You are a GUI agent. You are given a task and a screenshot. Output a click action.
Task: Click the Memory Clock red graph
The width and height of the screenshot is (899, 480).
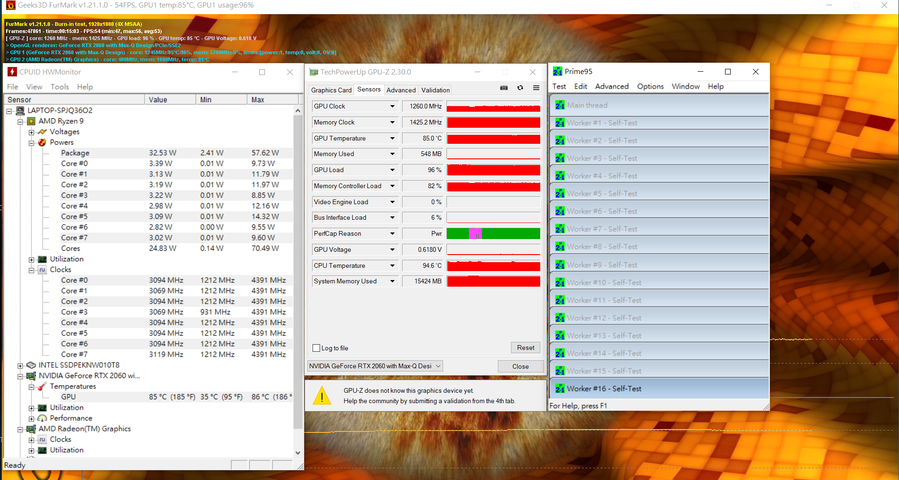point(493,122)
